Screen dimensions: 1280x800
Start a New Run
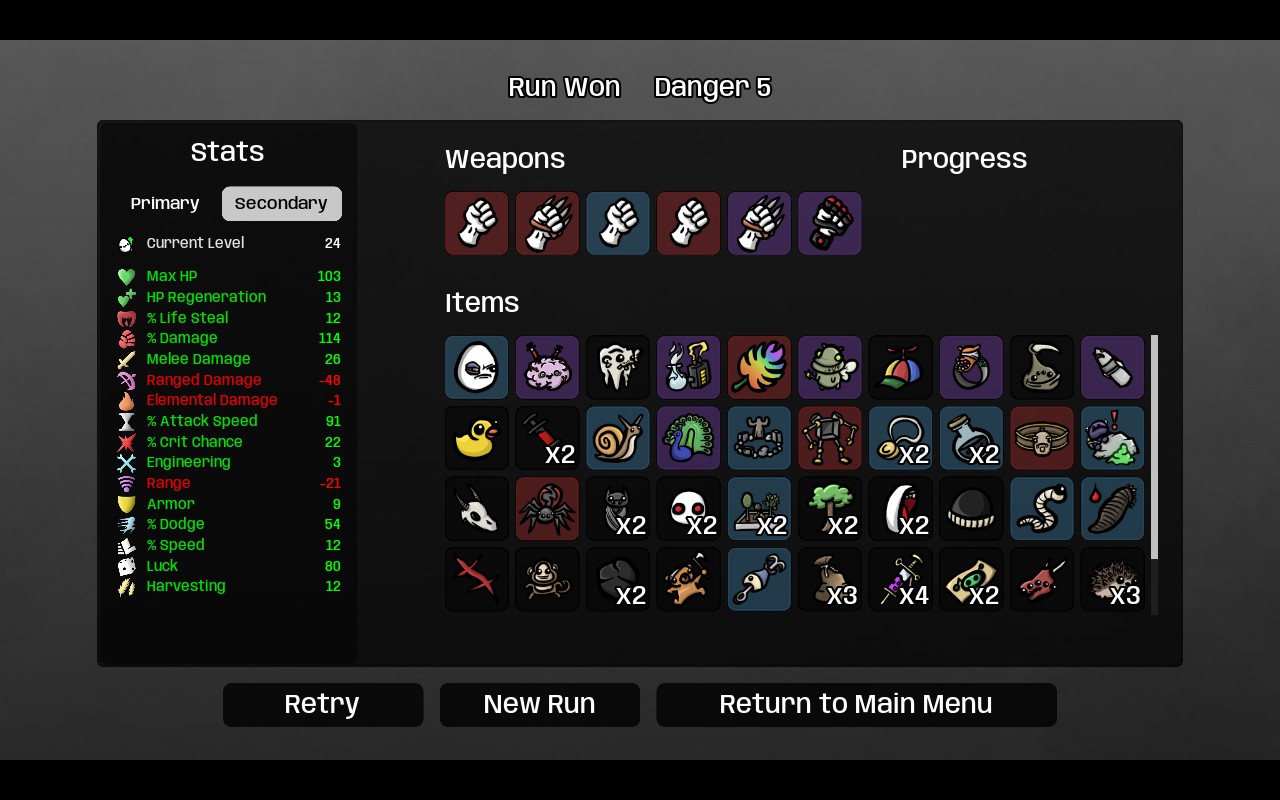coord(540,705)
